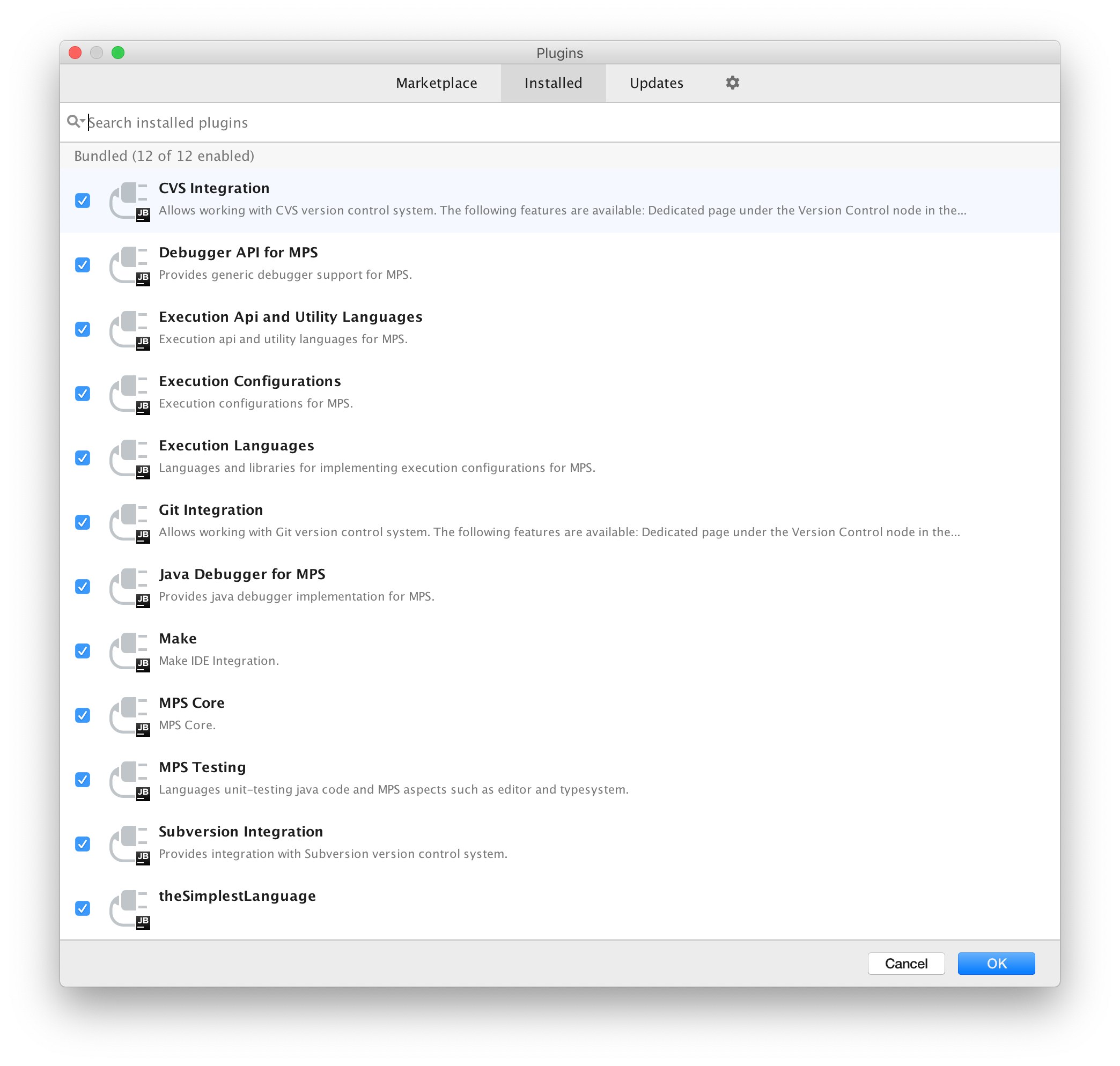Click the MPS Testing plugin icon
Image resolution: width=1120 pixels, height=1066 pixels.
coord(129,779)
